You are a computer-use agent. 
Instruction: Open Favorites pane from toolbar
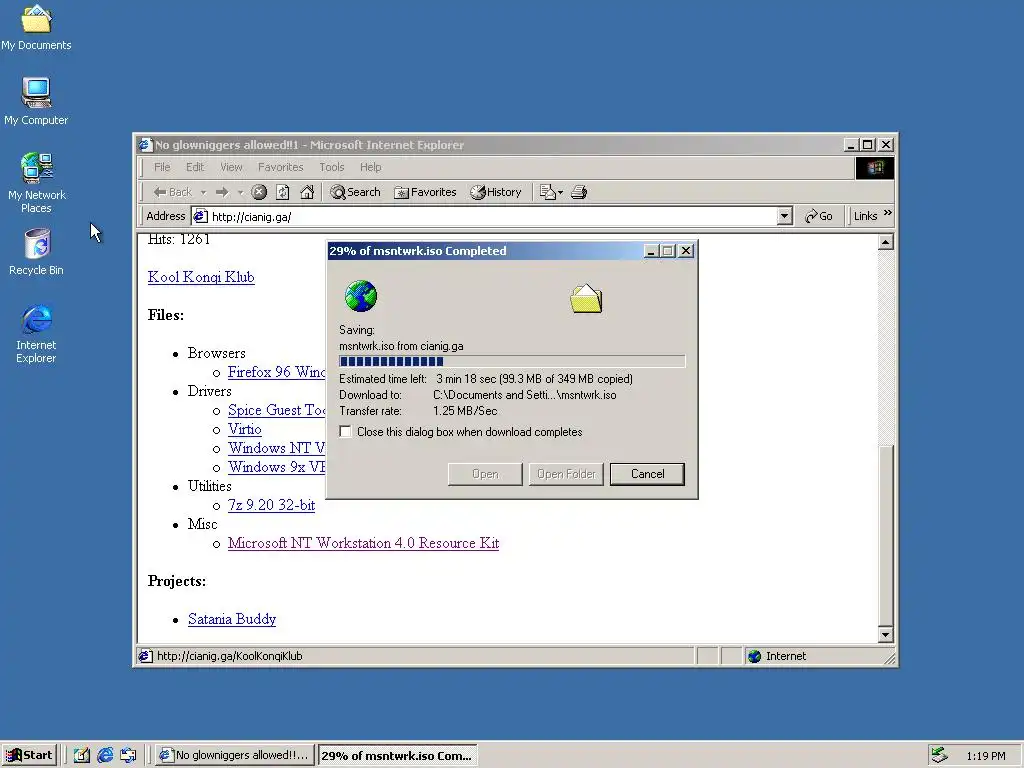425,192
